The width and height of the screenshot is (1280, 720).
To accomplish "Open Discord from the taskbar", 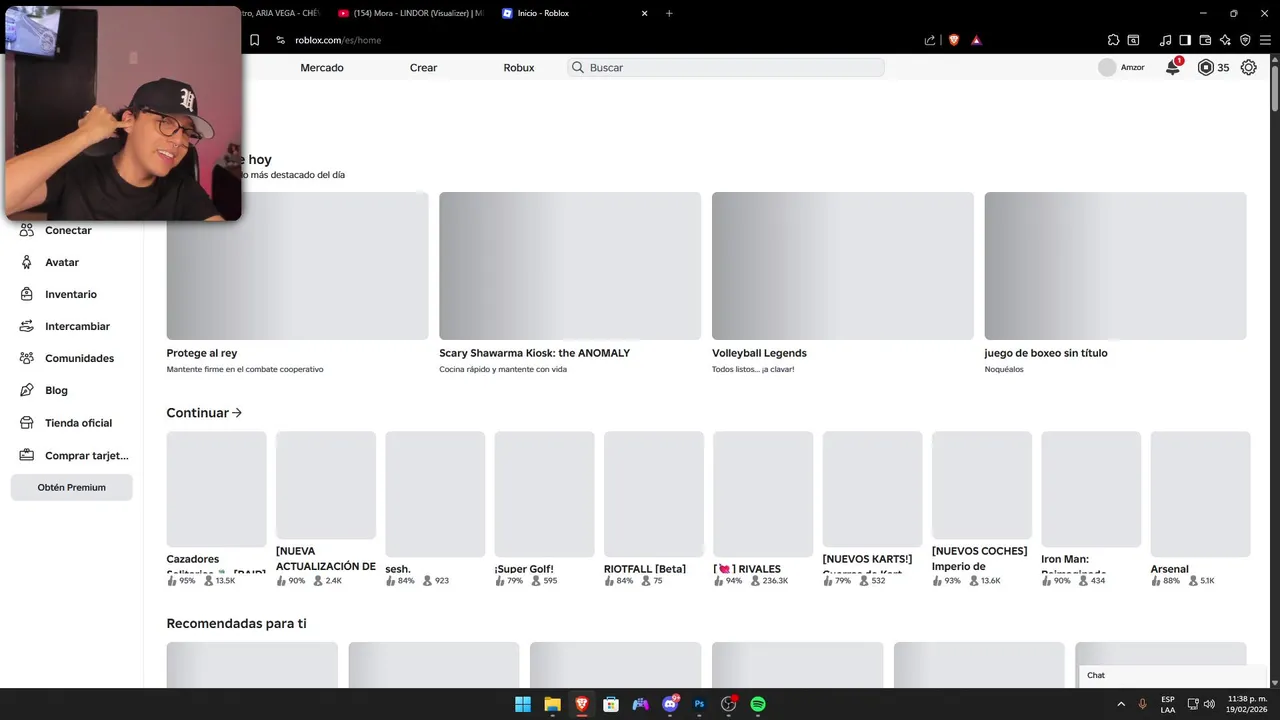I will (x=670, y=704).
